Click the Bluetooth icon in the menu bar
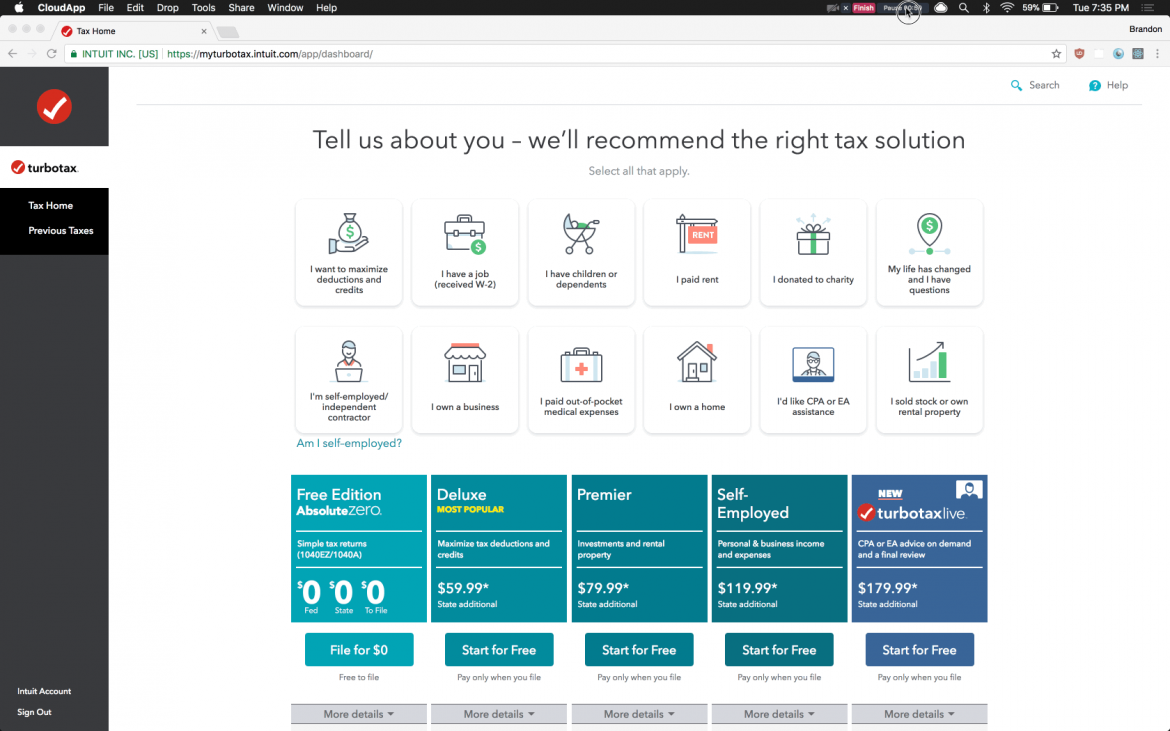The height and width of the screenshot is (731, 1170). pos(986,7)
